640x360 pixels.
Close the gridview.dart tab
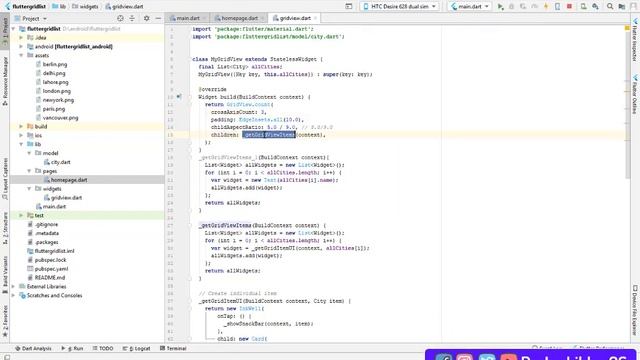pyautogui.click(x=316, y=18)
